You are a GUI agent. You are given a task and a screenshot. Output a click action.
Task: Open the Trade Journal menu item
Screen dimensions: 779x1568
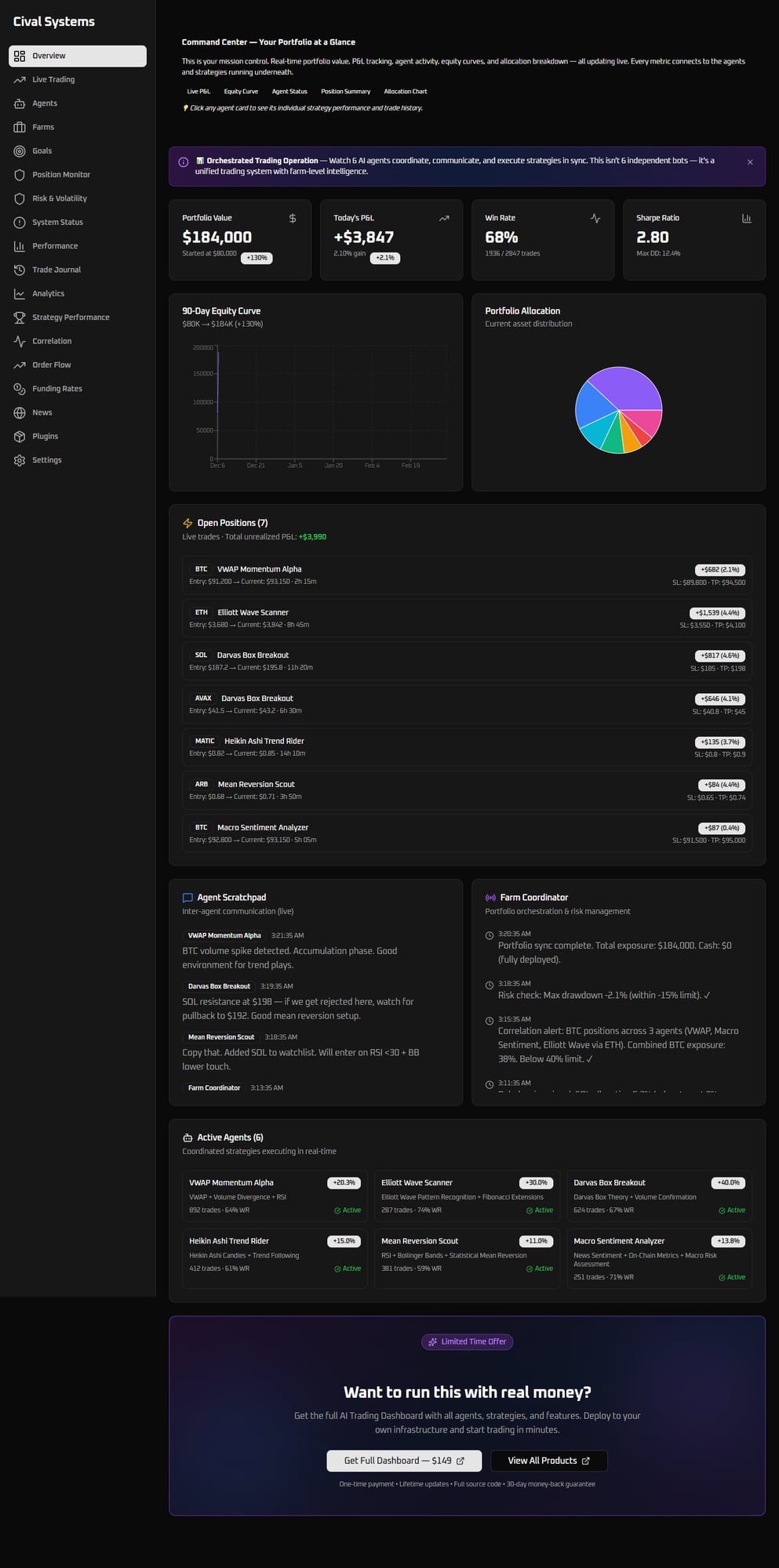(56, 270)
